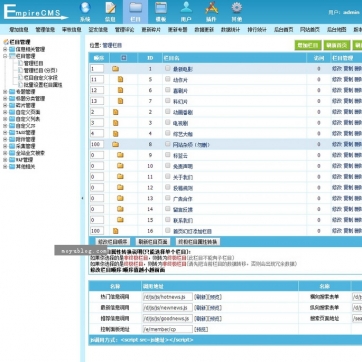Click the /e/member/cp address input field
Viewport: 362px width, 362px height.
(168, 329)
